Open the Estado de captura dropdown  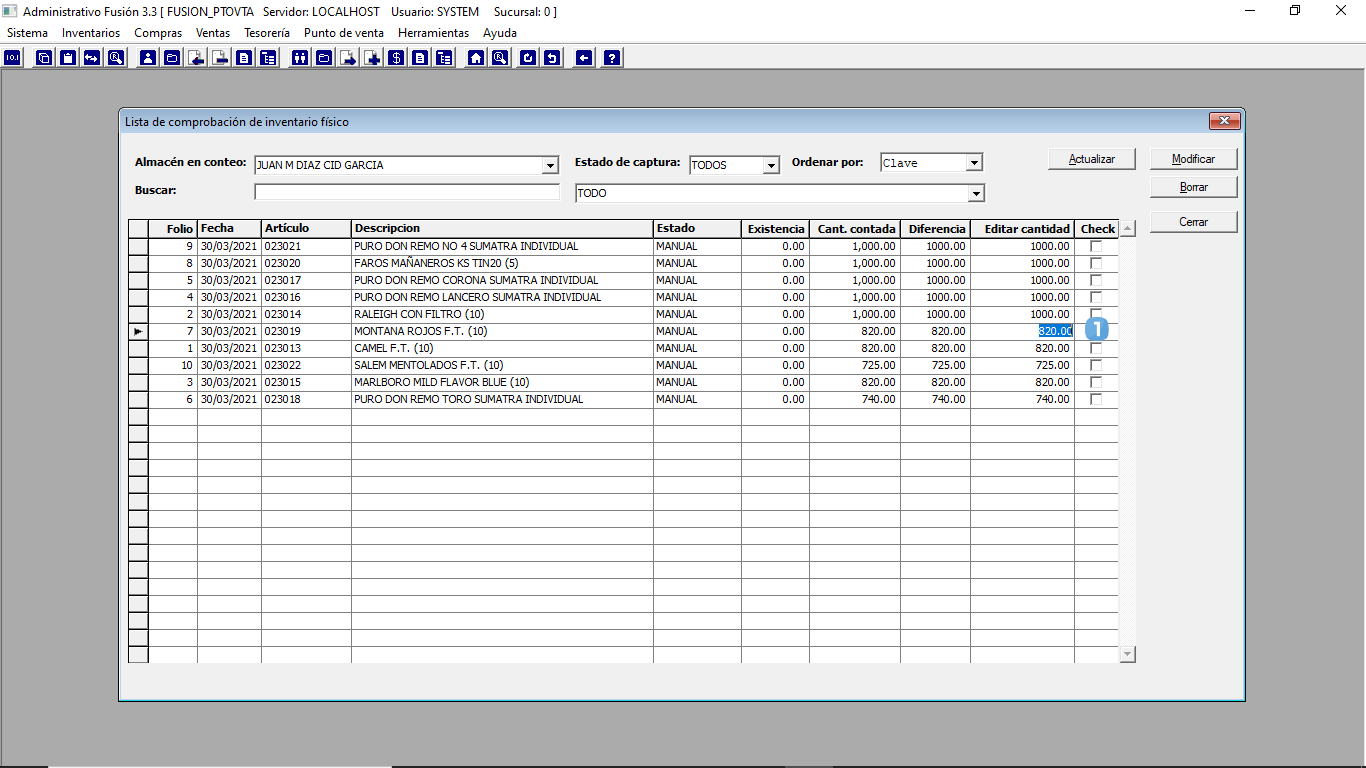[x=770, y=165]
